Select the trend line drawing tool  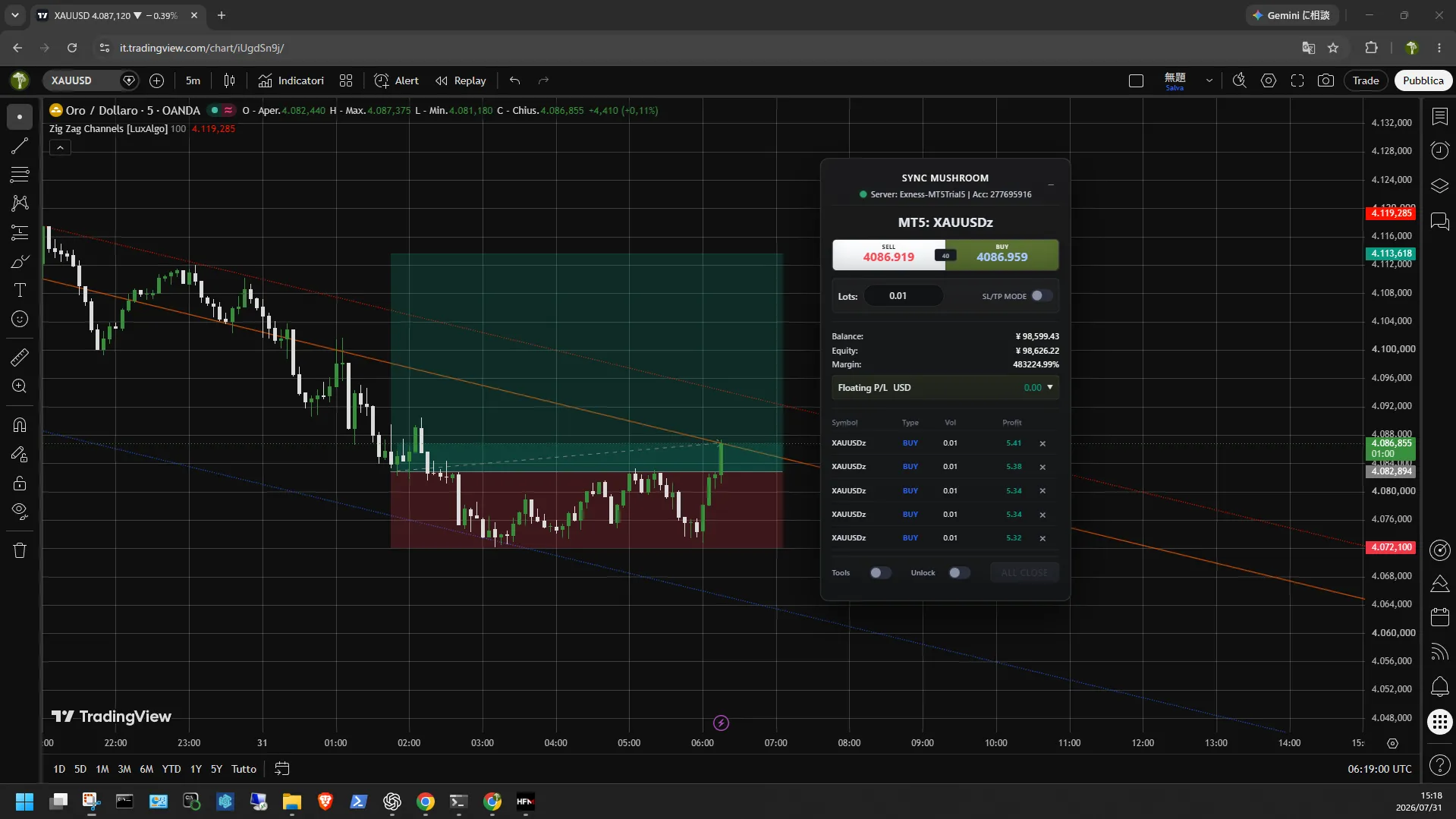click(x=20, y=146)
